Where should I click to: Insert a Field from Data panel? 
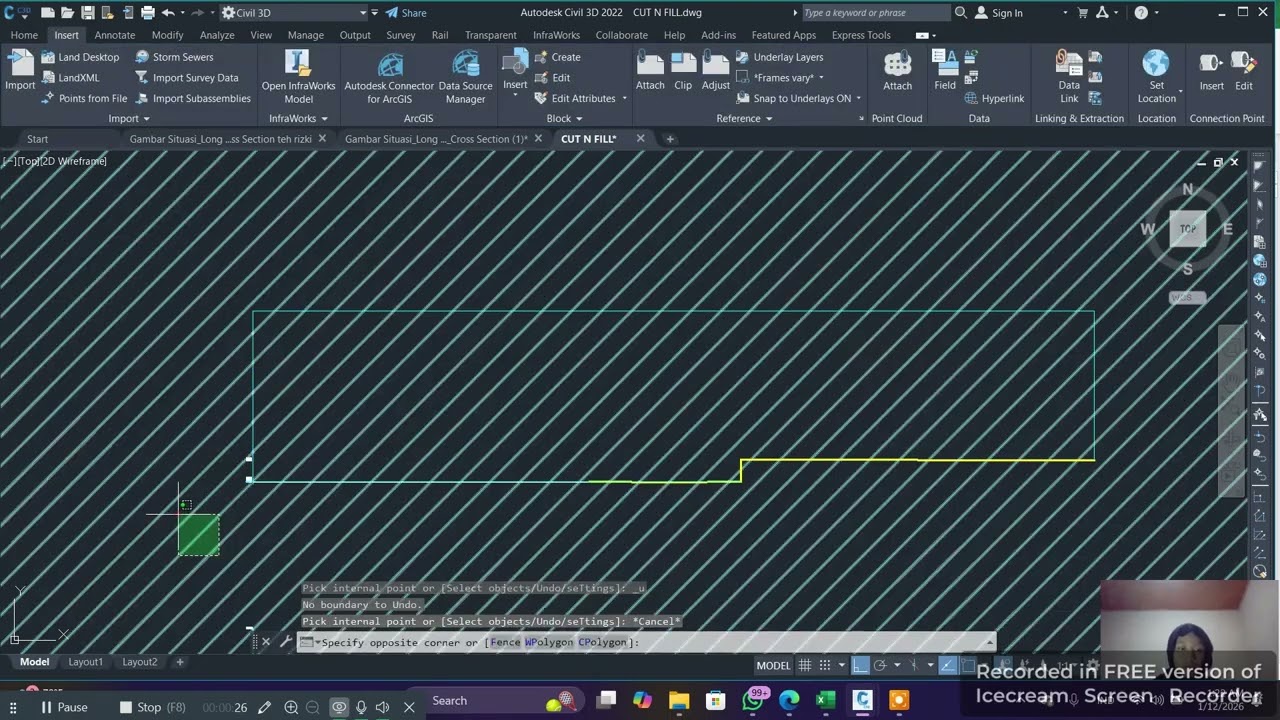click(x=945, y=70)
